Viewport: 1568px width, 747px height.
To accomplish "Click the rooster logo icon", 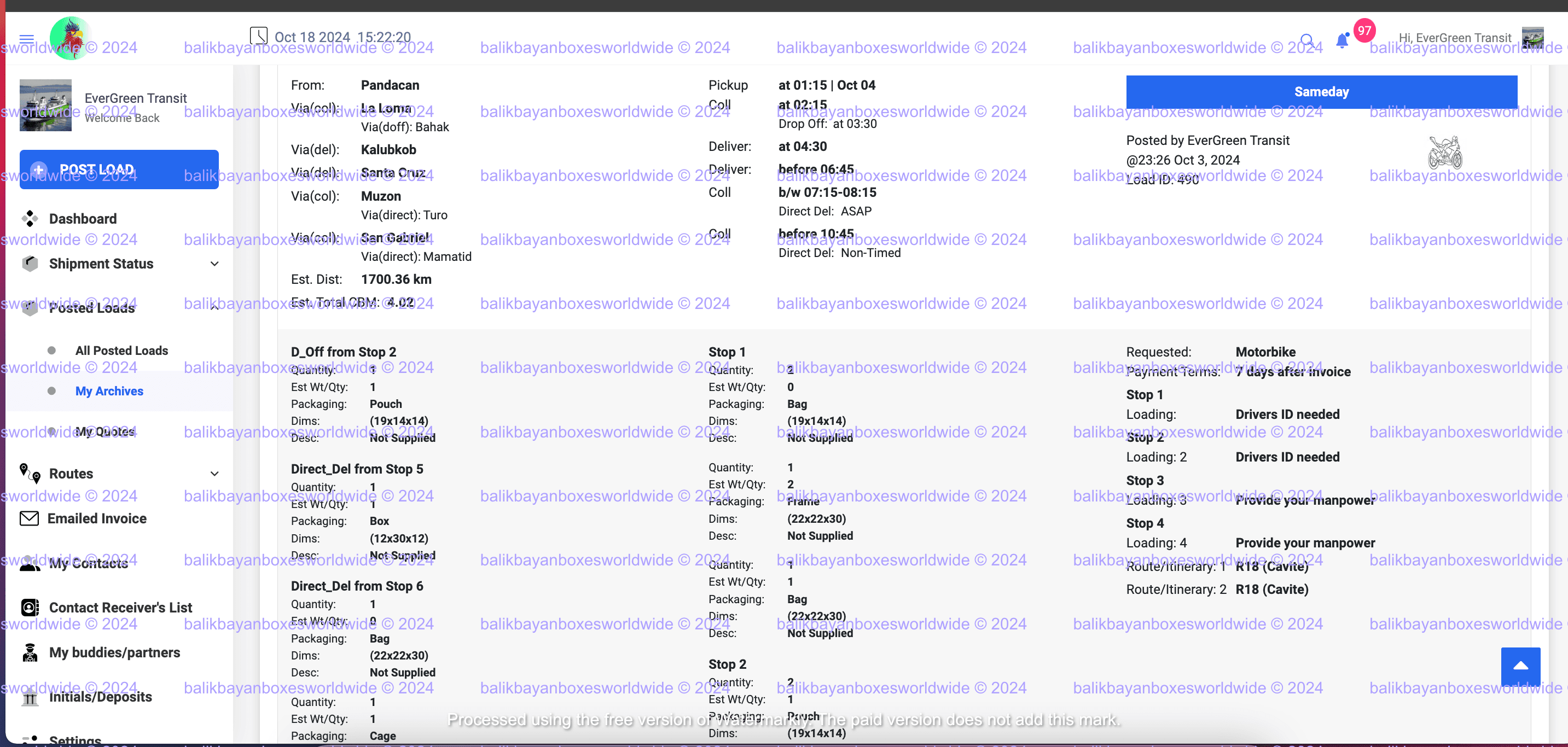I will click(71, 38).
